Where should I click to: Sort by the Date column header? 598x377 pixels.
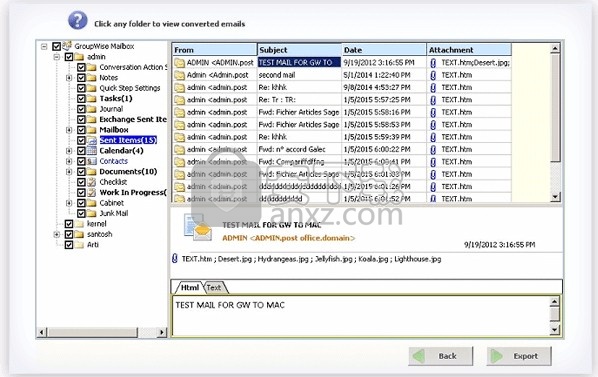pos(384,50)
